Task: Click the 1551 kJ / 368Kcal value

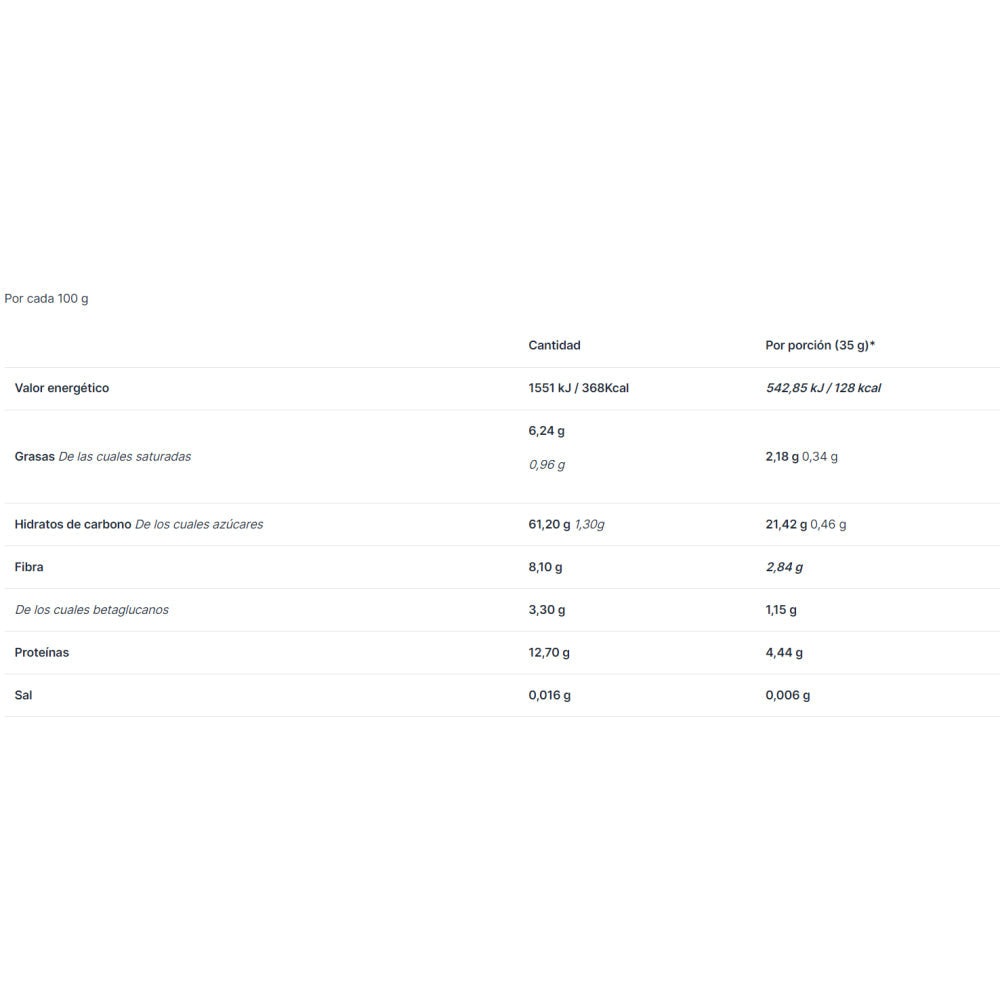Action: pyautogui.click(x=578, y=388)
